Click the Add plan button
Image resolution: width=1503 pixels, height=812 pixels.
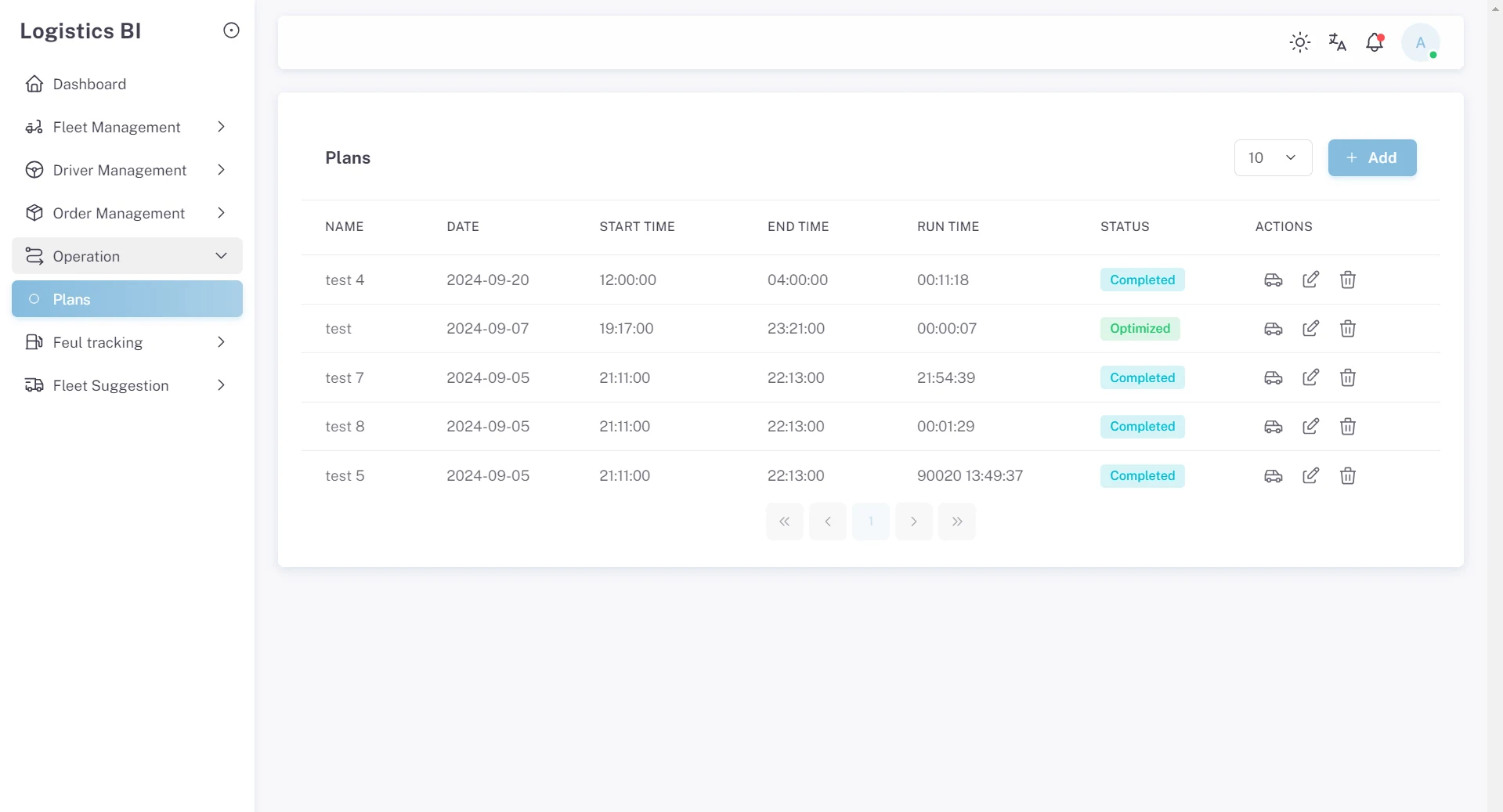point(1372,158)
